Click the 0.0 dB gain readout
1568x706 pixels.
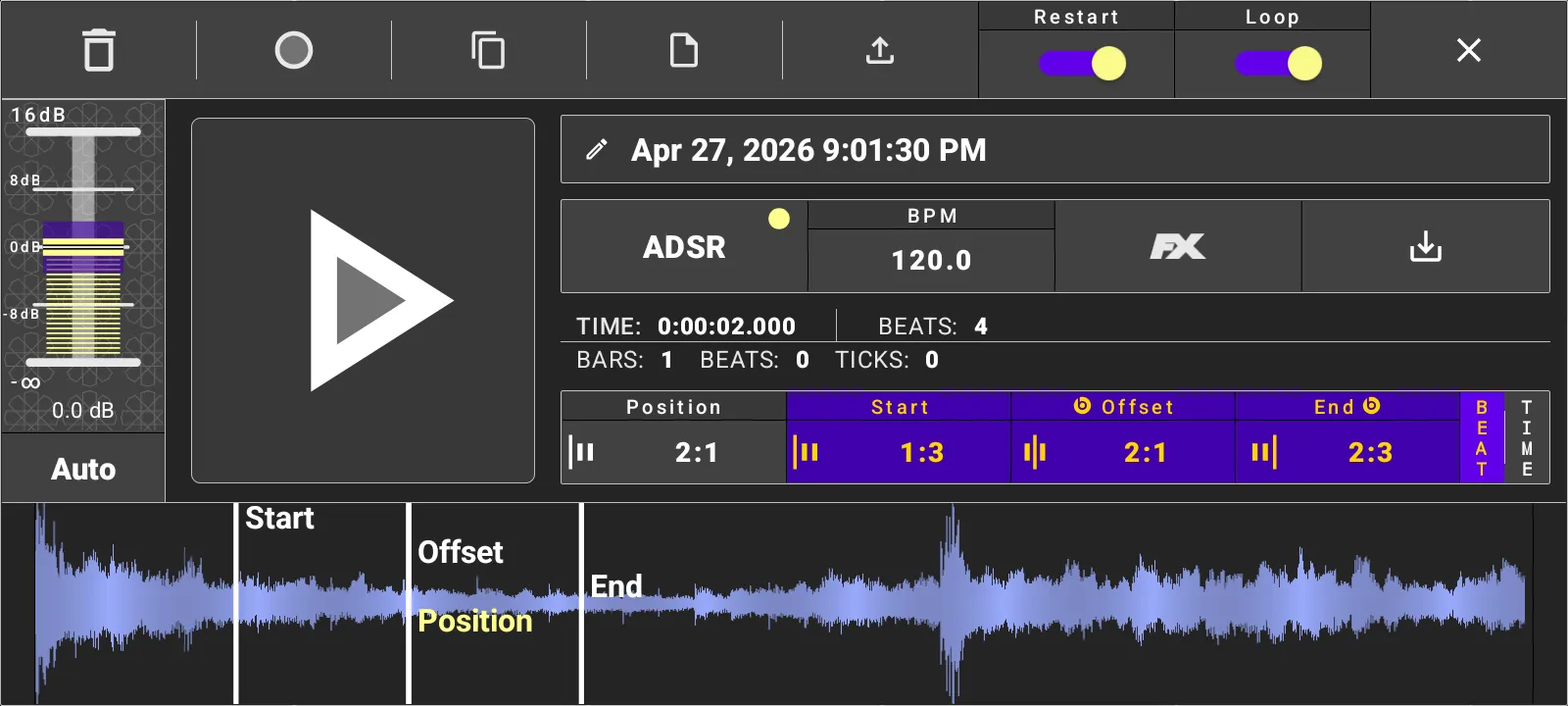tap(83, 411)
